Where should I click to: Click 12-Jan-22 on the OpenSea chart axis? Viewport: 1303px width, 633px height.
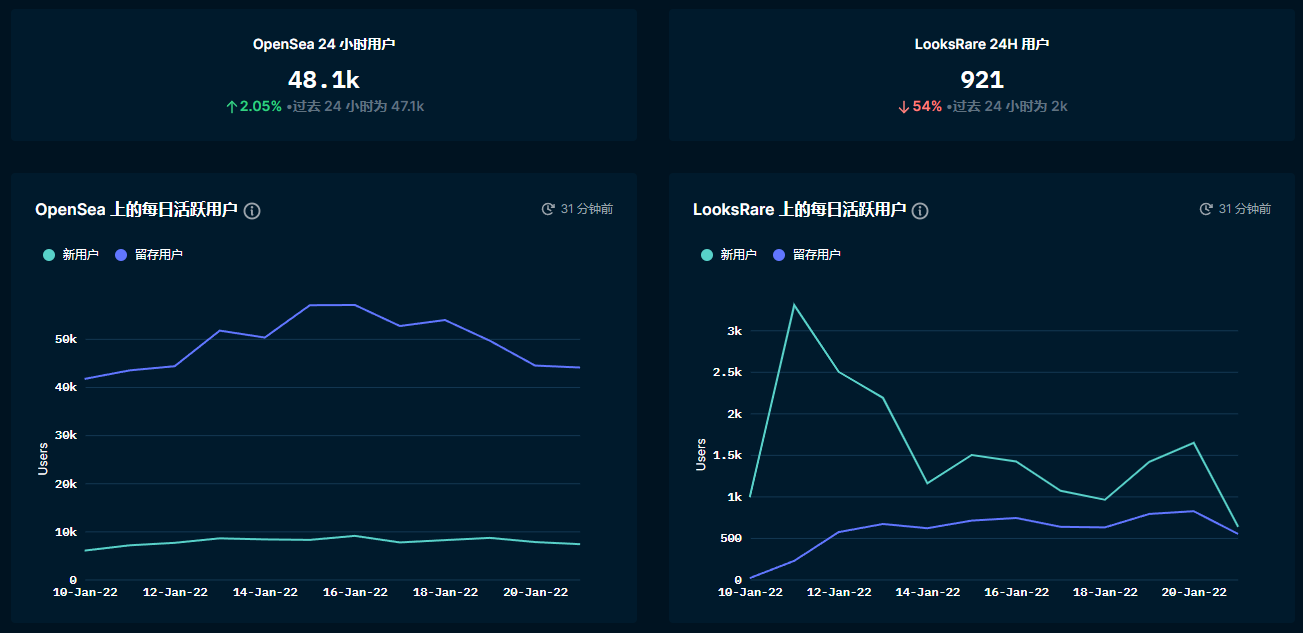pos(175,592)
